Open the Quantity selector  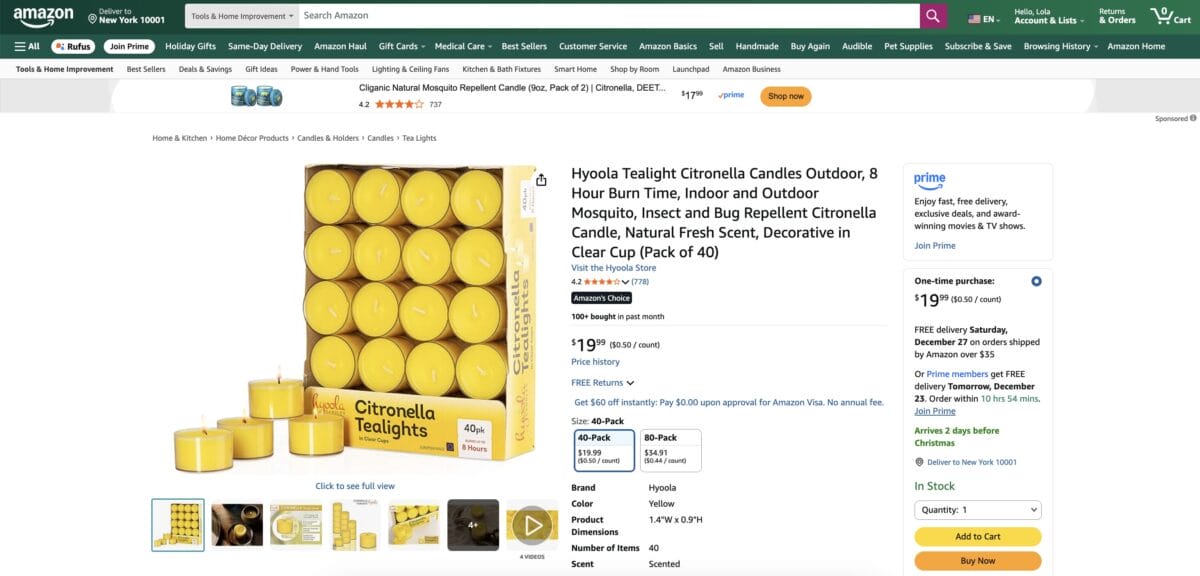click(977, 510)
